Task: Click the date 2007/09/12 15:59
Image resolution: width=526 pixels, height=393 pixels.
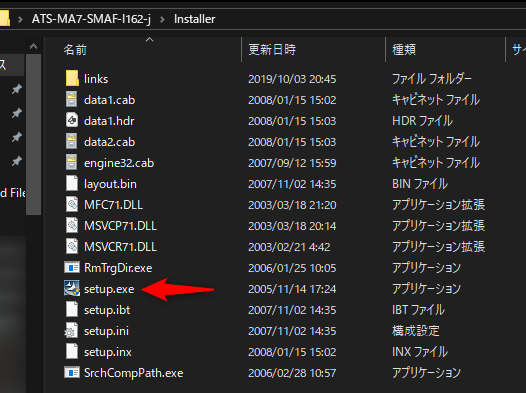Action: click(x=292, y=163)
